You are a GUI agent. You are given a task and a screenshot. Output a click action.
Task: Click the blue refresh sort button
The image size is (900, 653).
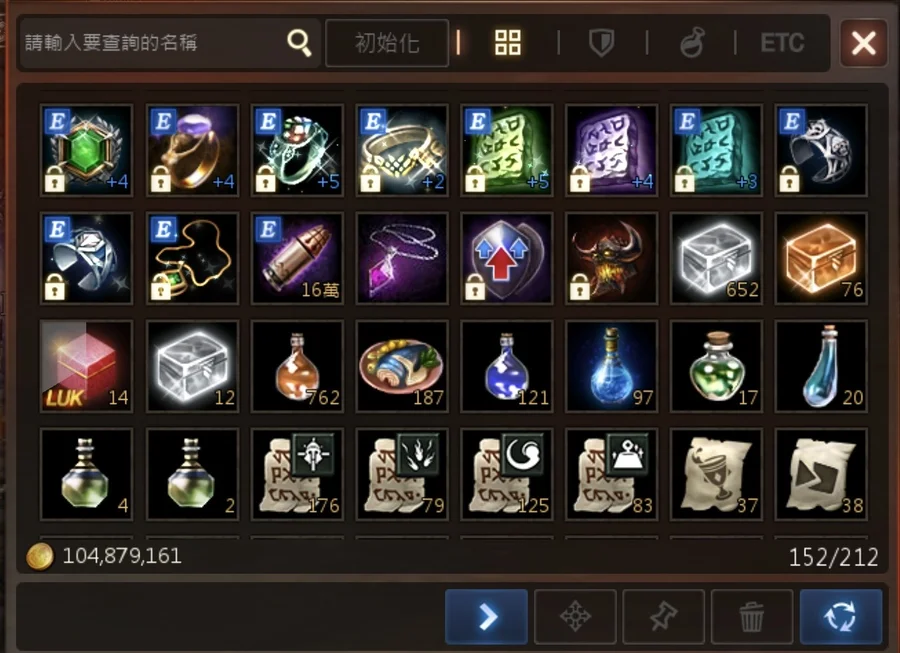(840, 617)
